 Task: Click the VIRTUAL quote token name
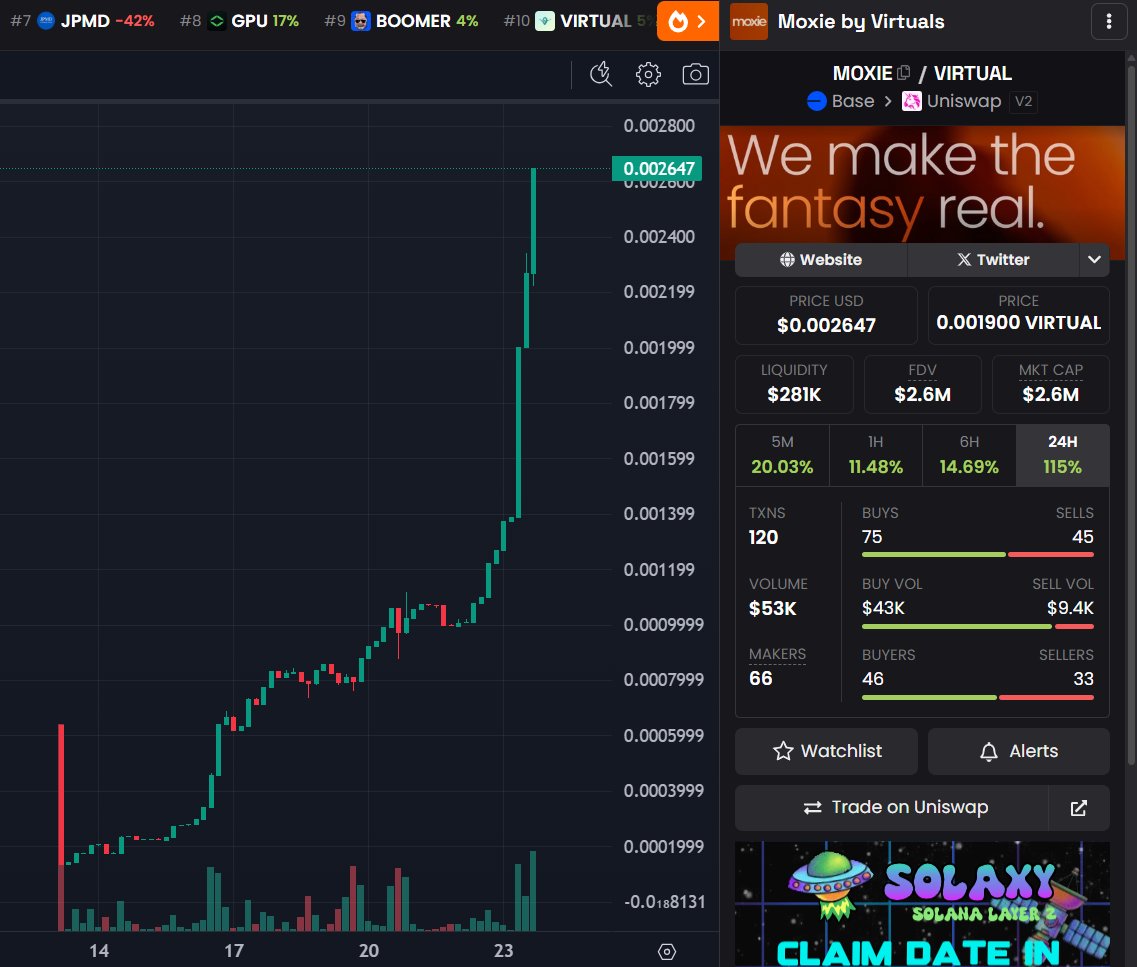(972, 73)
